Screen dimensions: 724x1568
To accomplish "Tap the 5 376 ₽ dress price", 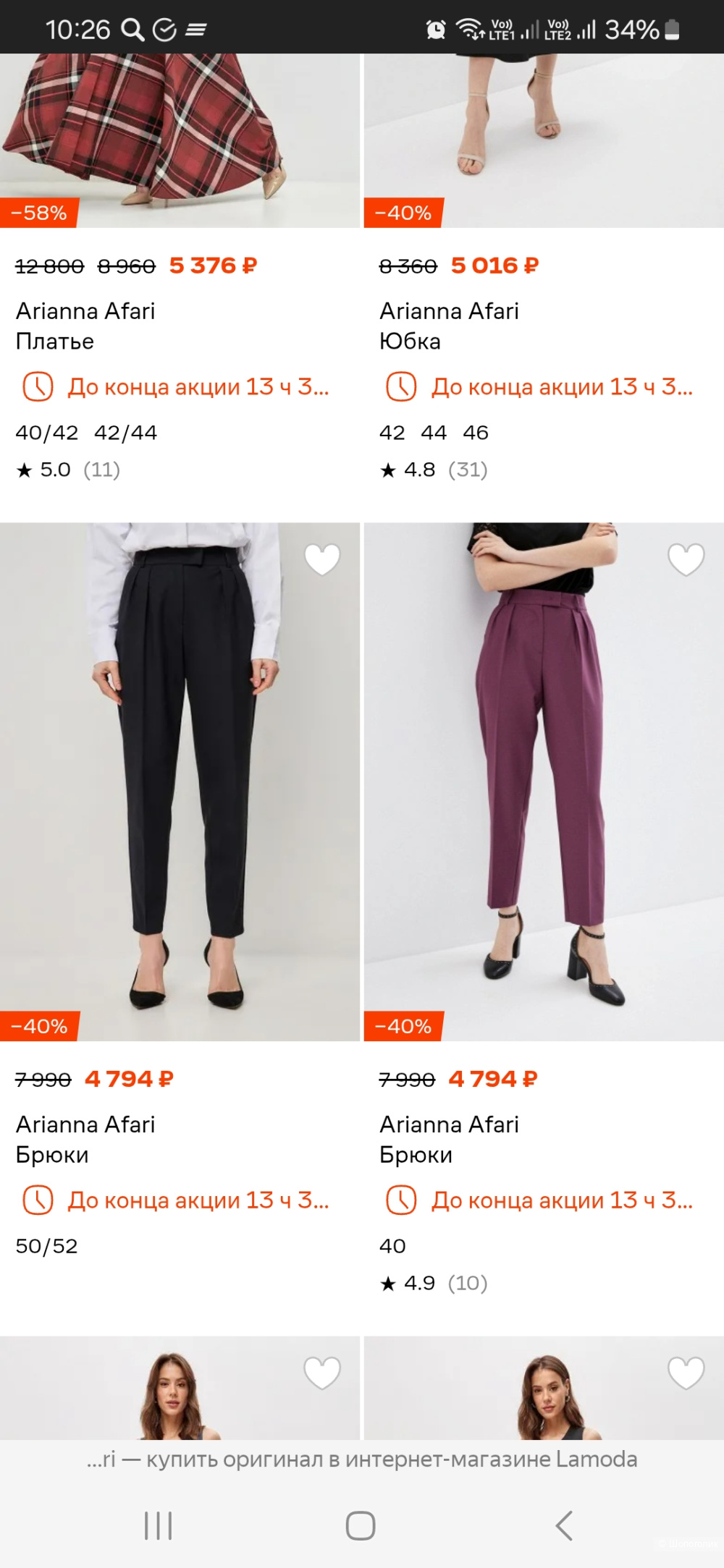I will 213,266.
